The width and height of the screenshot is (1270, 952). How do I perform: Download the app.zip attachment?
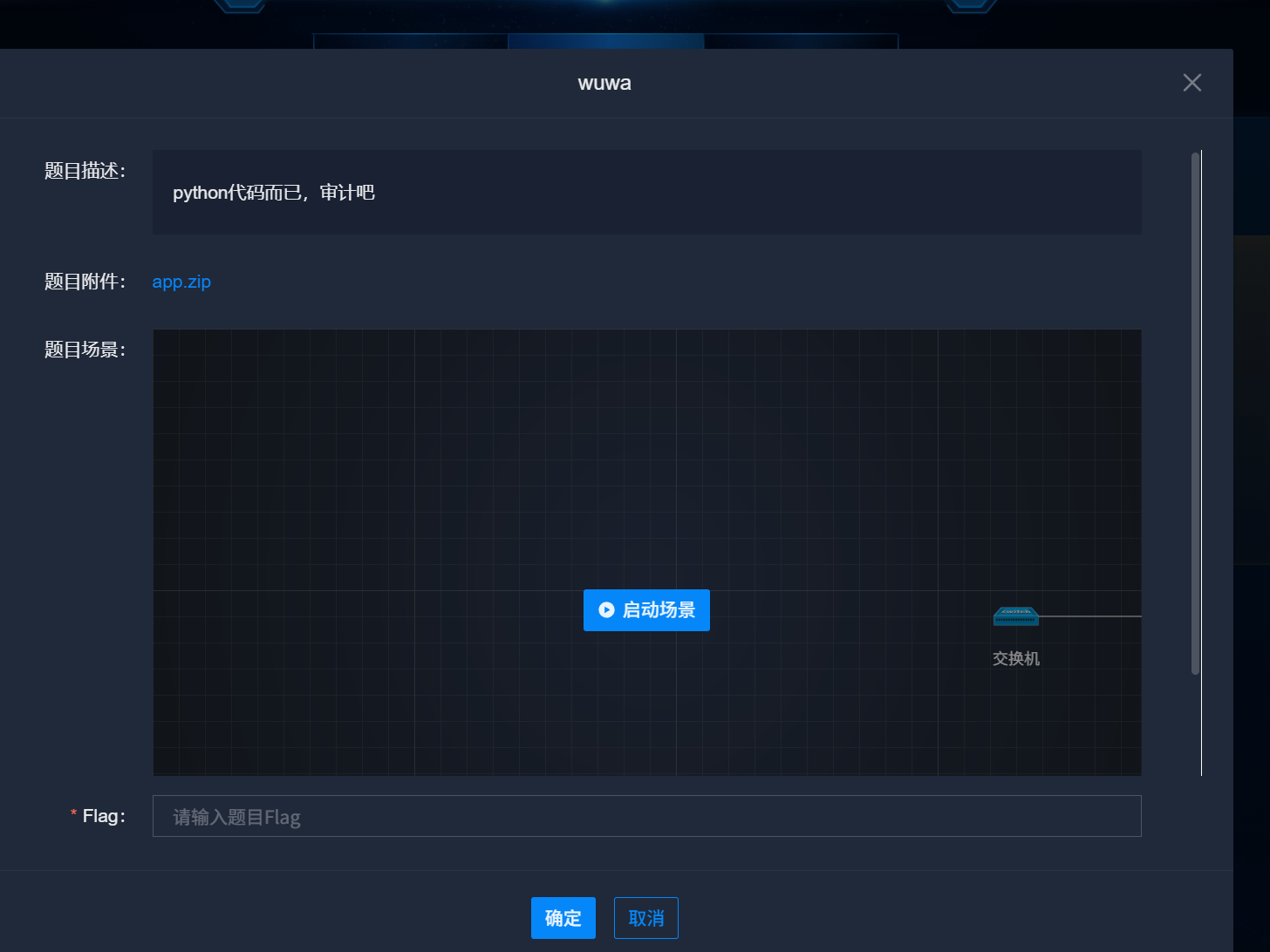pos(181,282)
